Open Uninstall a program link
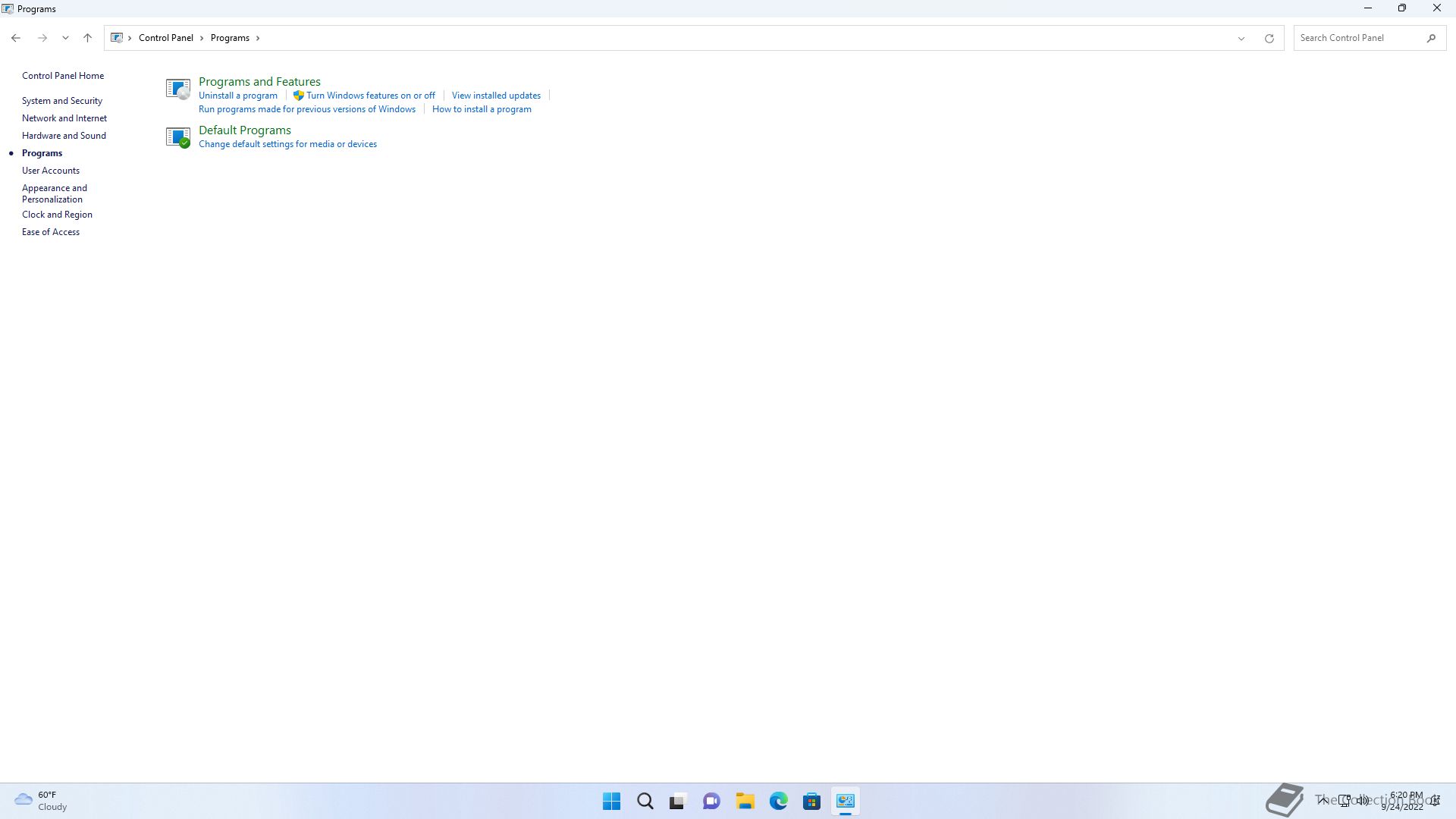Screen dimensions: 1456x819 click(x=238, y=96)
